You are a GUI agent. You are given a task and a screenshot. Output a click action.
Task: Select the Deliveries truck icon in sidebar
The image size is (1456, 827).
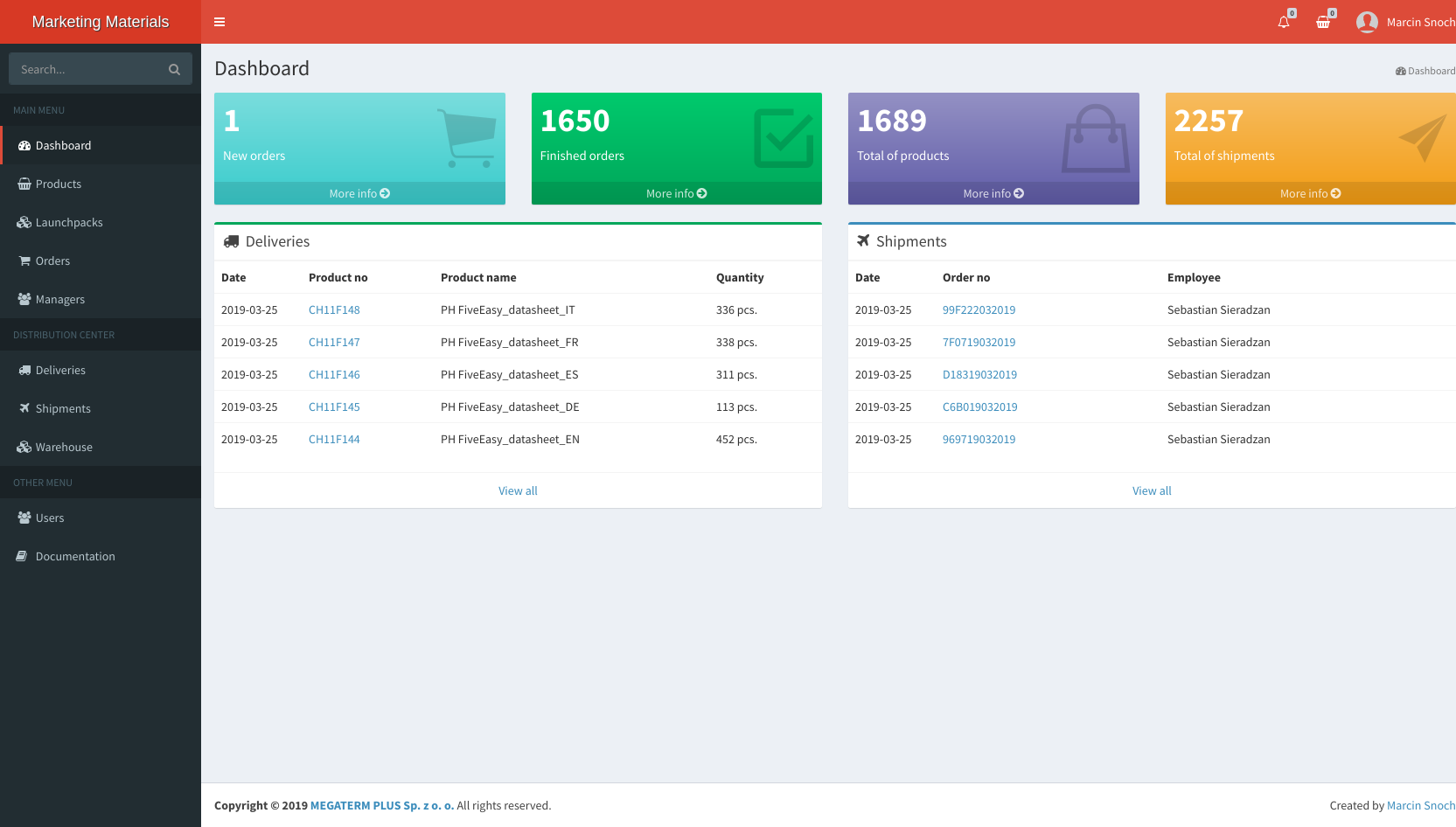(24, 370)
